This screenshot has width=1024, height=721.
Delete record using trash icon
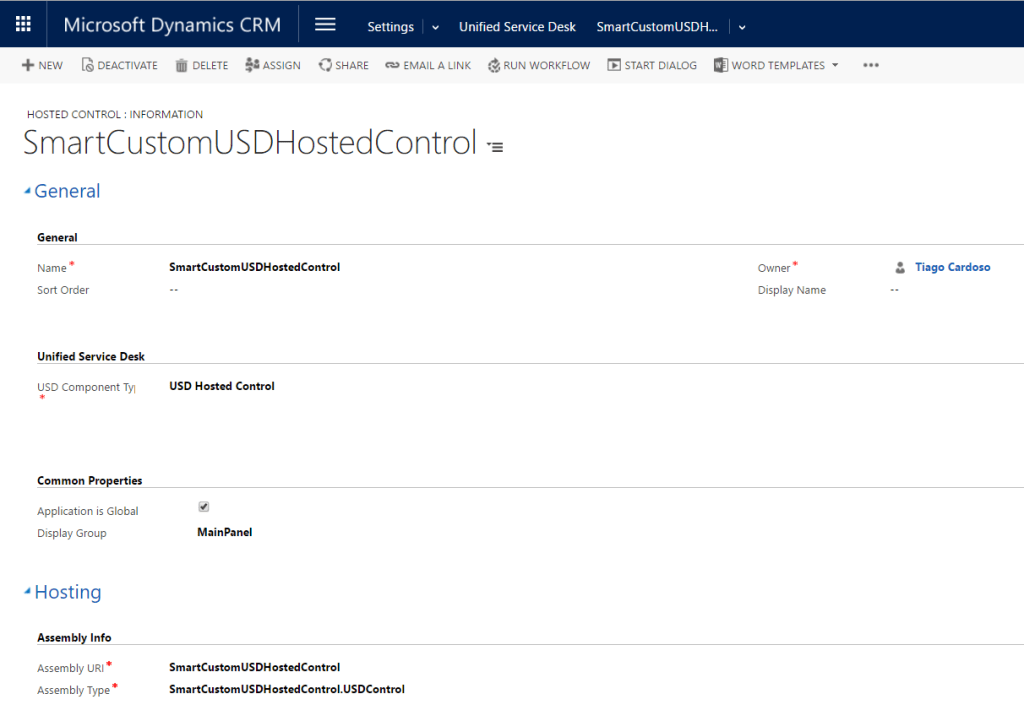tap(201, 65)
